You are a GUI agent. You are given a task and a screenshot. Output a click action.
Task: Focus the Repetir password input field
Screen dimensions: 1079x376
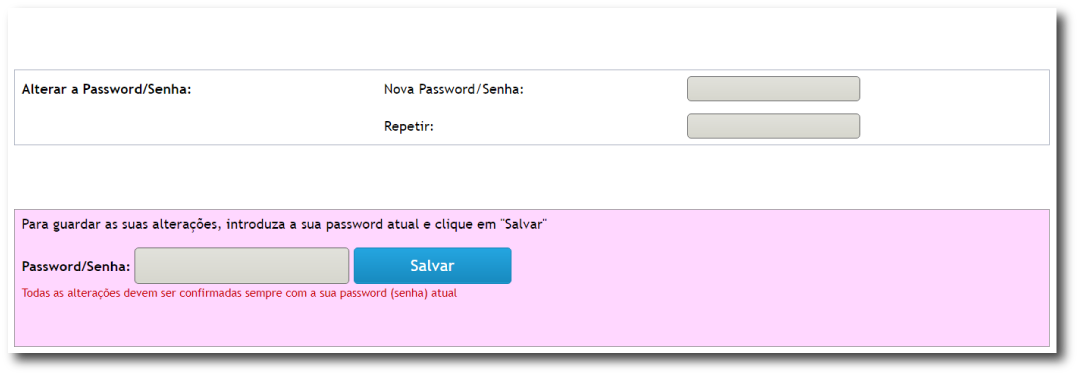click(x=773, y=126)
